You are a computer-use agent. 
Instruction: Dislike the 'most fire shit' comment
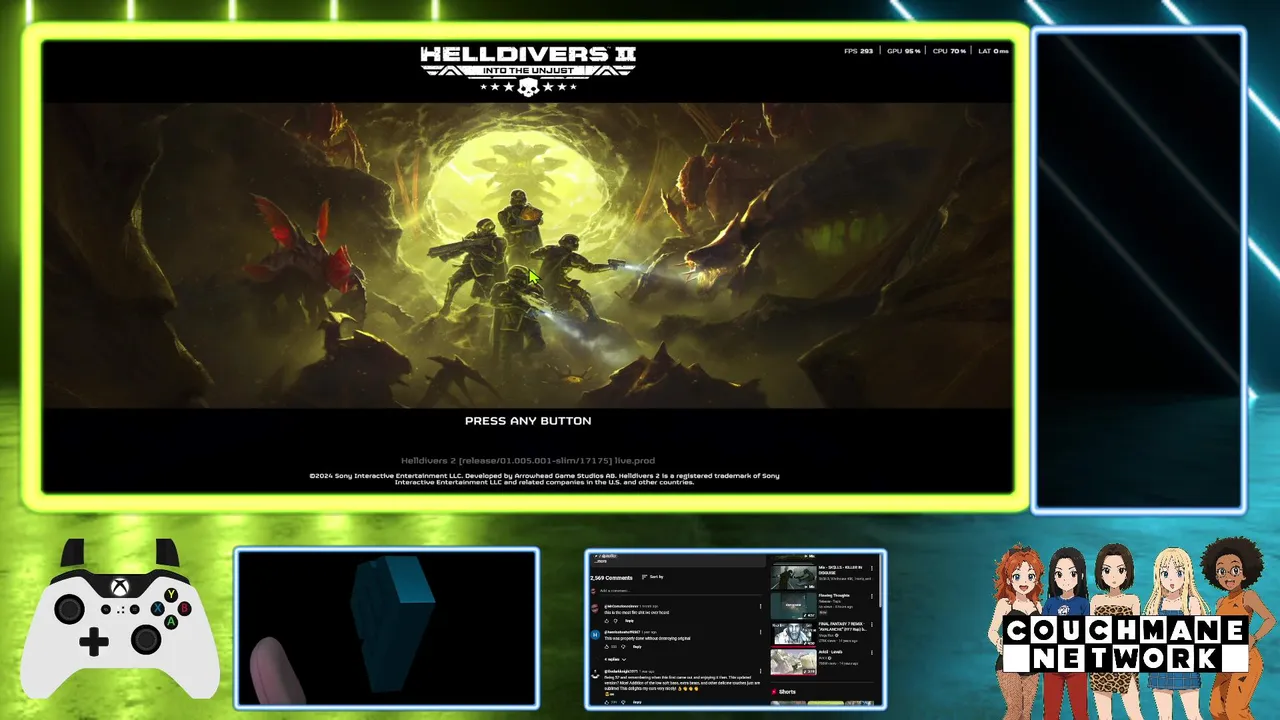(615, 621)
